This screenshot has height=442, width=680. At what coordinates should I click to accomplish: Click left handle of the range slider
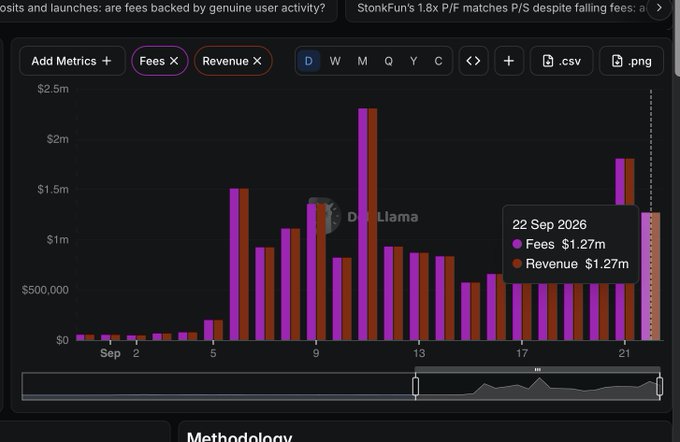click(x=415, y=386)
